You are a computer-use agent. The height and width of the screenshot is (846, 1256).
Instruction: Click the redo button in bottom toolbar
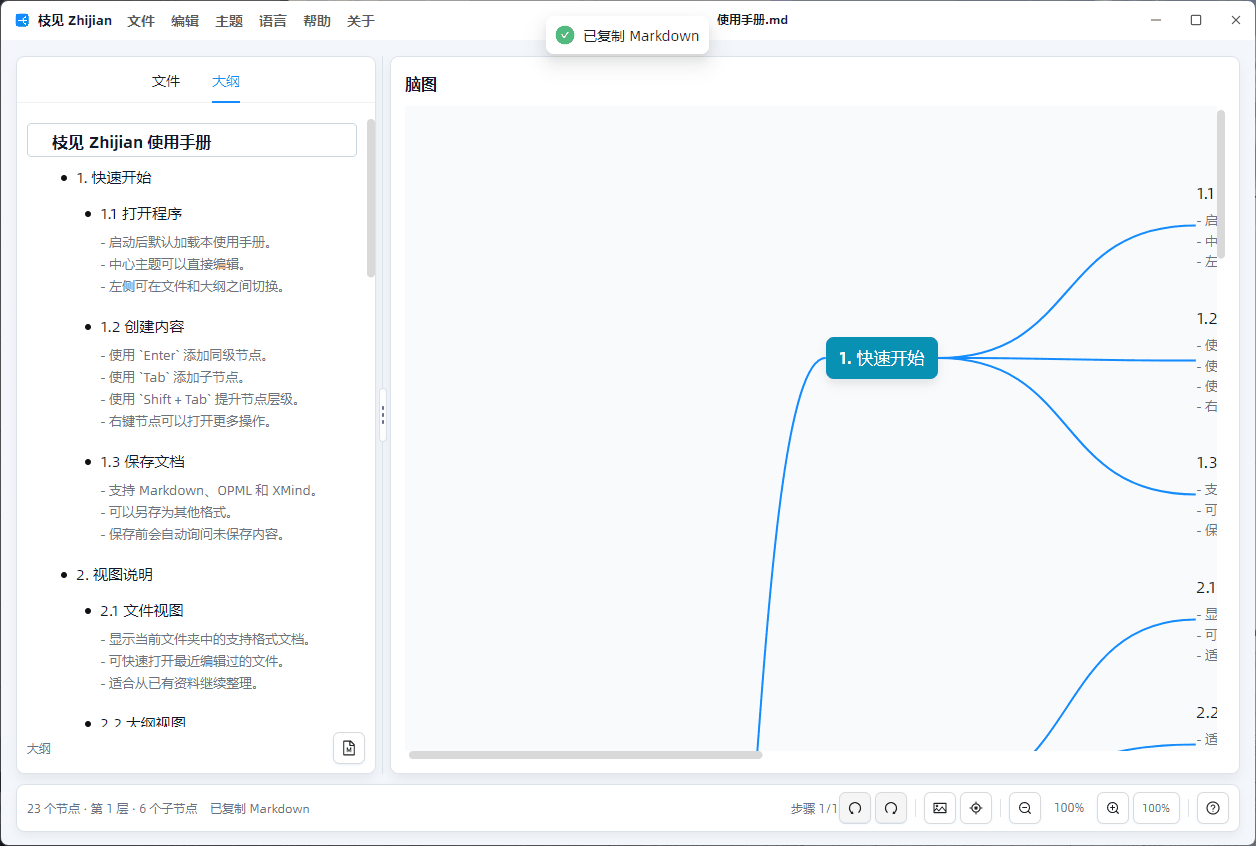891,808
